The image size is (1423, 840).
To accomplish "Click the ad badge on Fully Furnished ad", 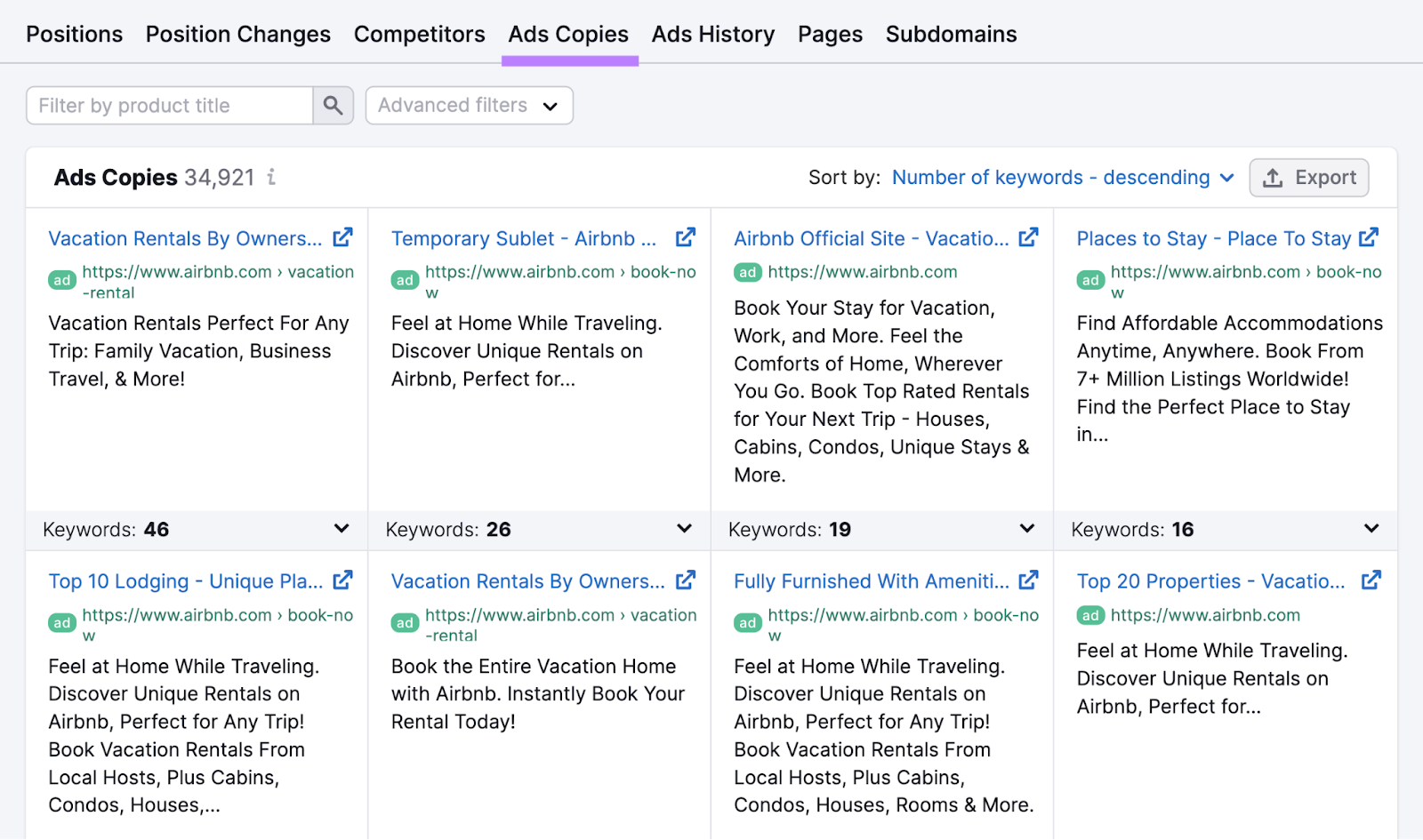I will [x=748, y=624].
